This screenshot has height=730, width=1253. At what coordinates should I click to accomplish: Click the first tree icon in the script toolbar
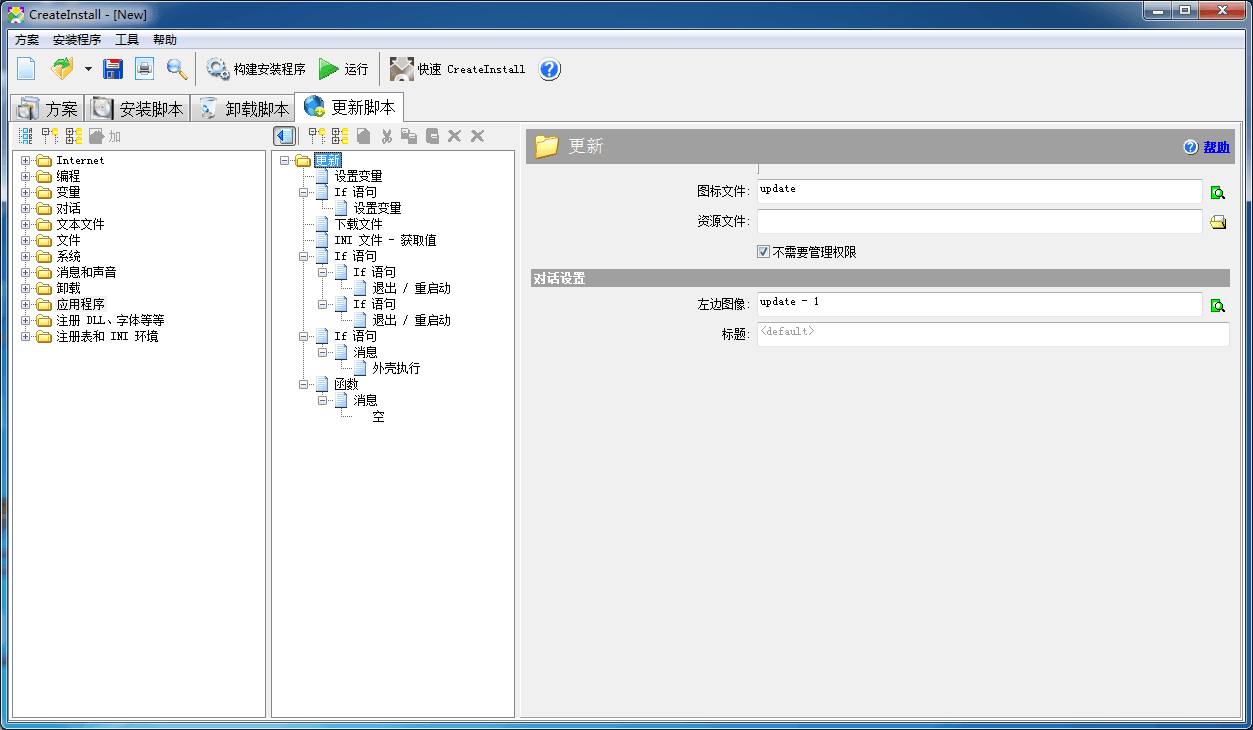coord(317,136)
